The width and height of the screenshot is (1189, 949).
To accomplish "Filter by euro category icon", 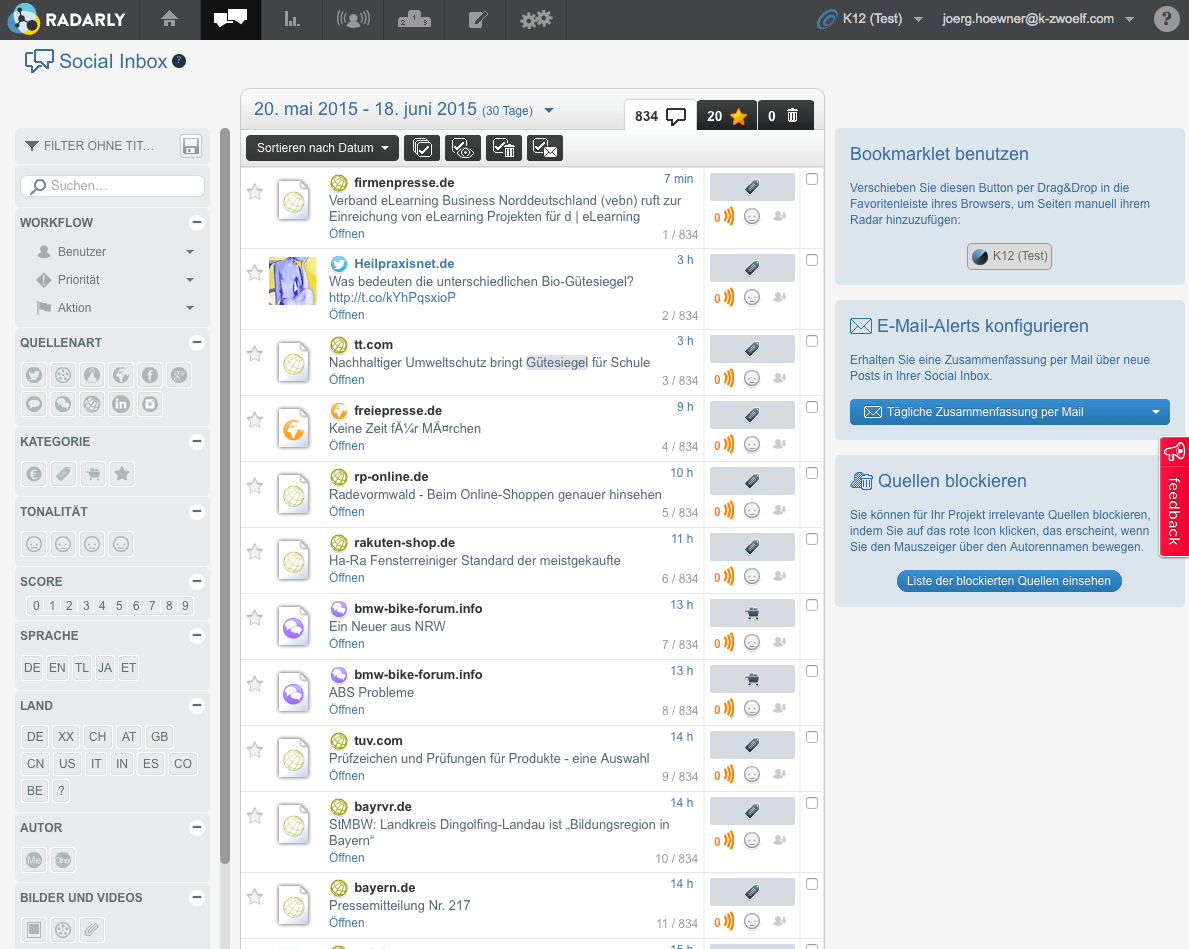I will click(34, 474).
